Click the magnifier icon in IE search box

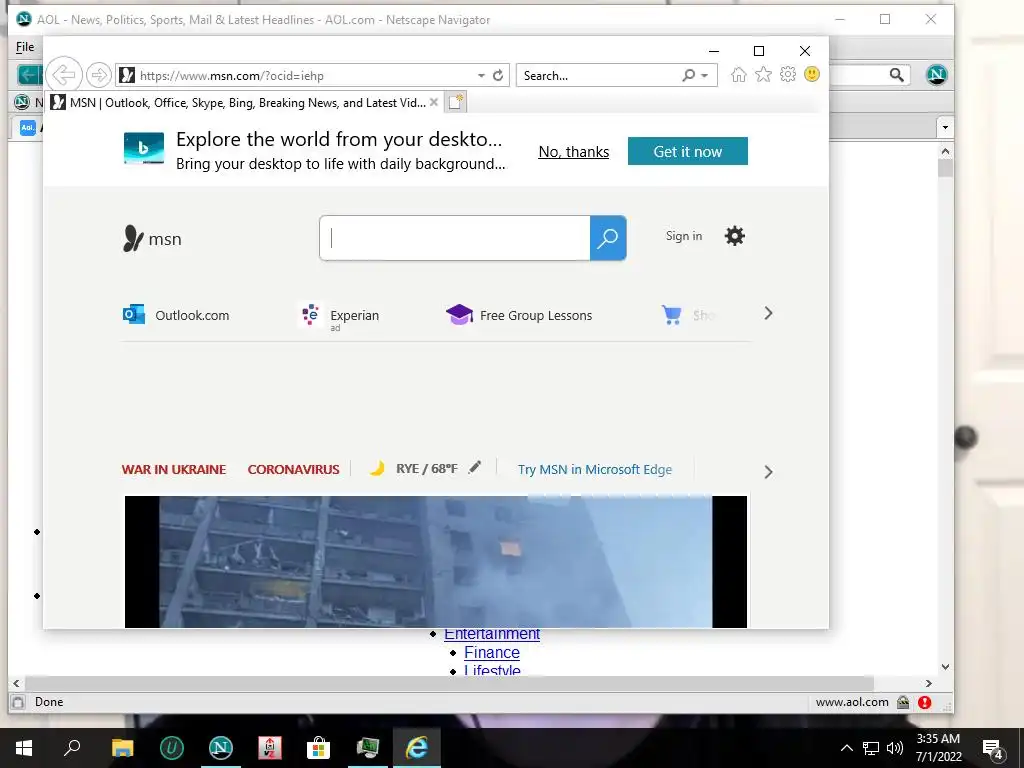(688, 76)
